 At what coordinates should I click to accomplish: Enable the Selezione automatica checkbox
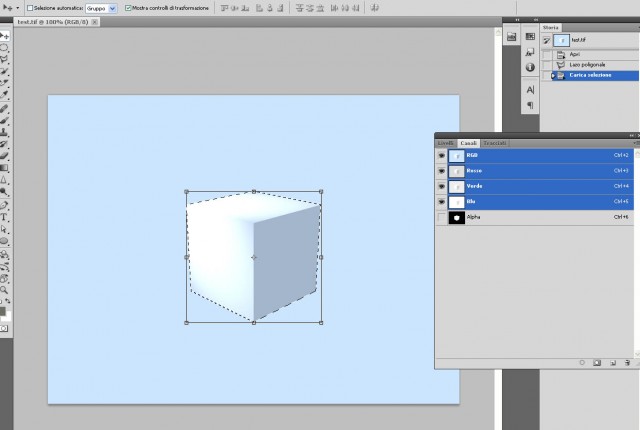pyautogui.click(x=30, y=8)
